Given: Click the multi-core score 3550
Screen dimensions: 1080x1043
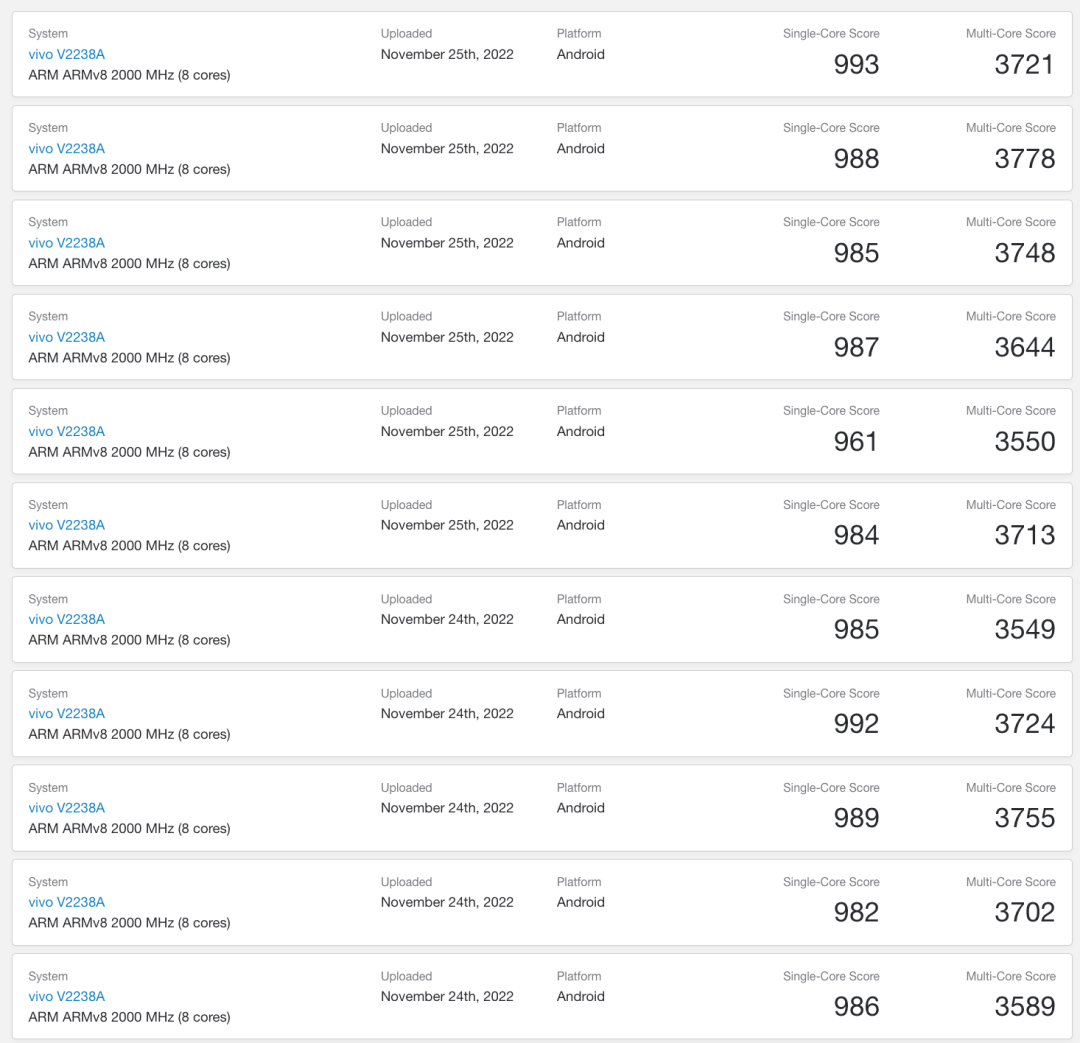Looking at the screenshot, I should tap(1024, 442).
